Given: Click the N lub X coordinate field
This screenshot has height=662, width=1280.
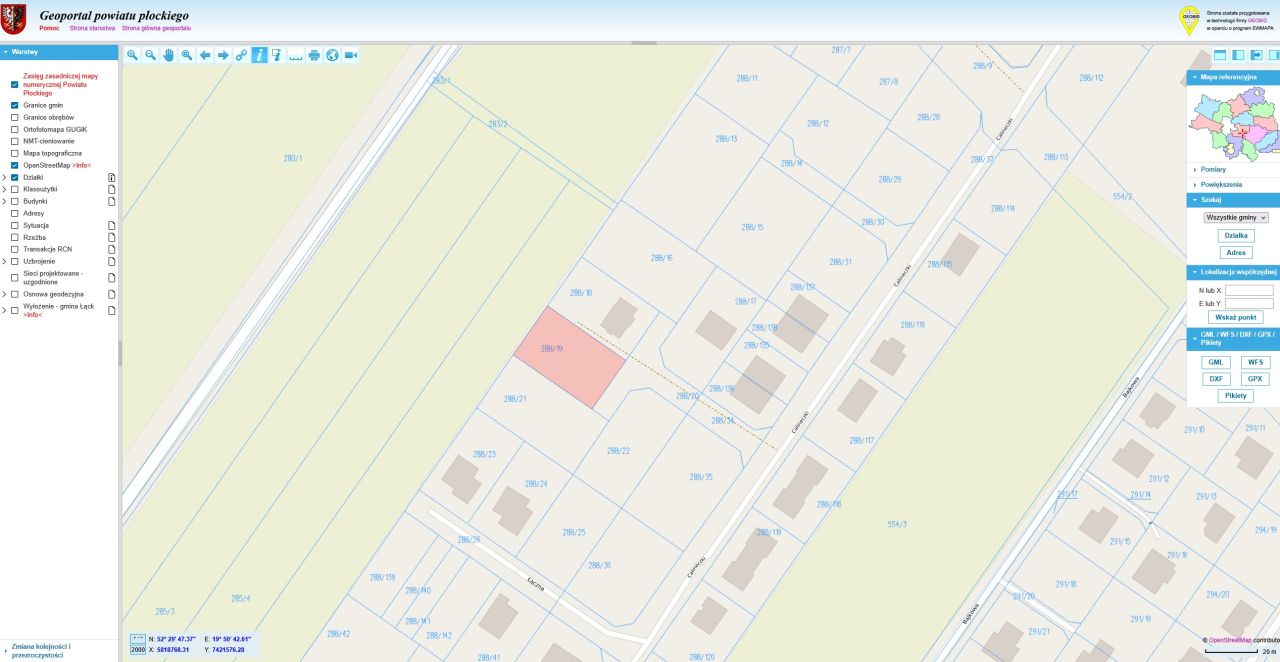Looking at the screenshot, I should (x=1249, y=290).
